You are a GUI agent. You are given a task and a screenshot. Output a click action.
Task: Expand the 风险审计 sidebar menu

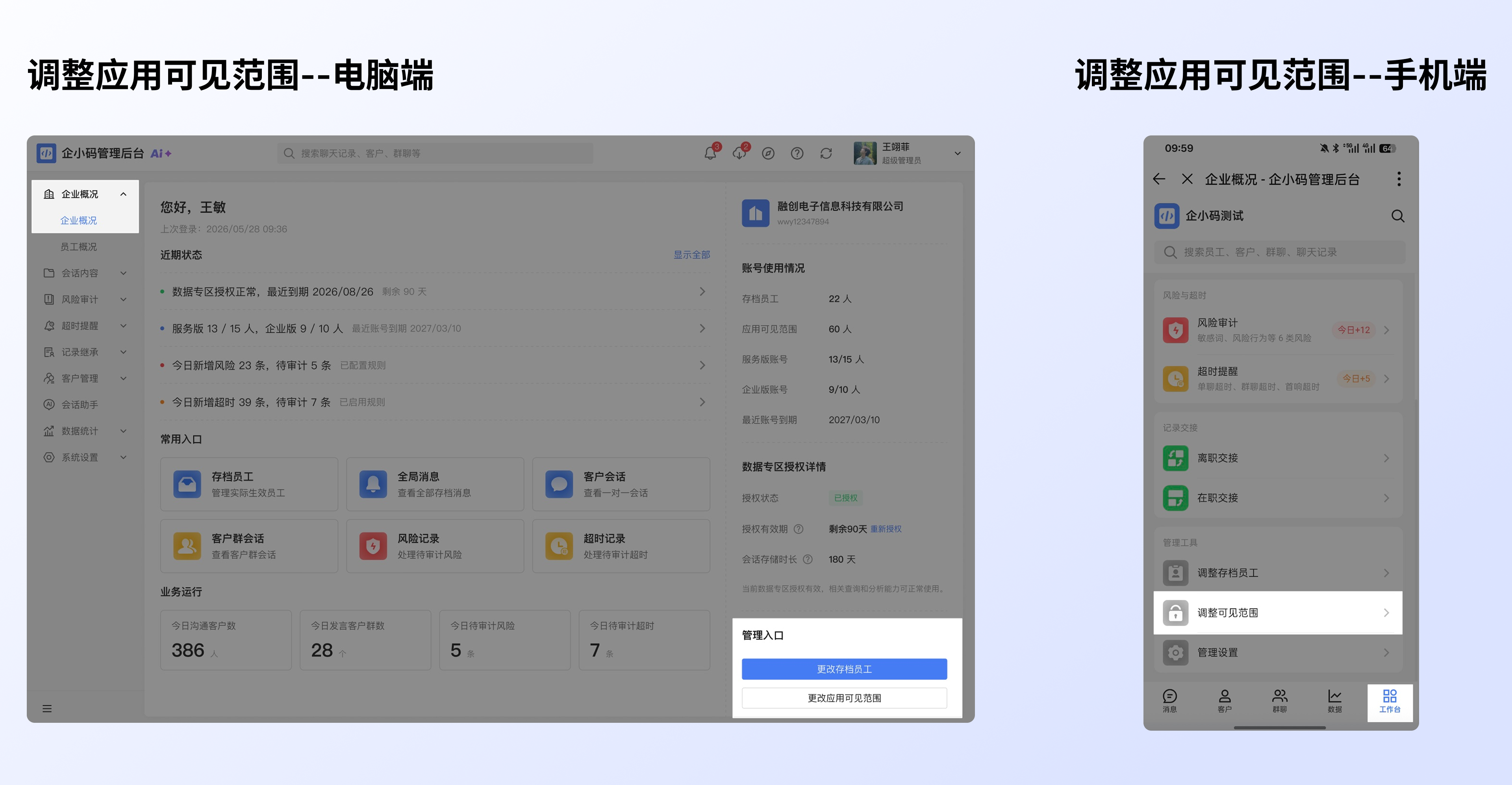click(x=123, y=299)
